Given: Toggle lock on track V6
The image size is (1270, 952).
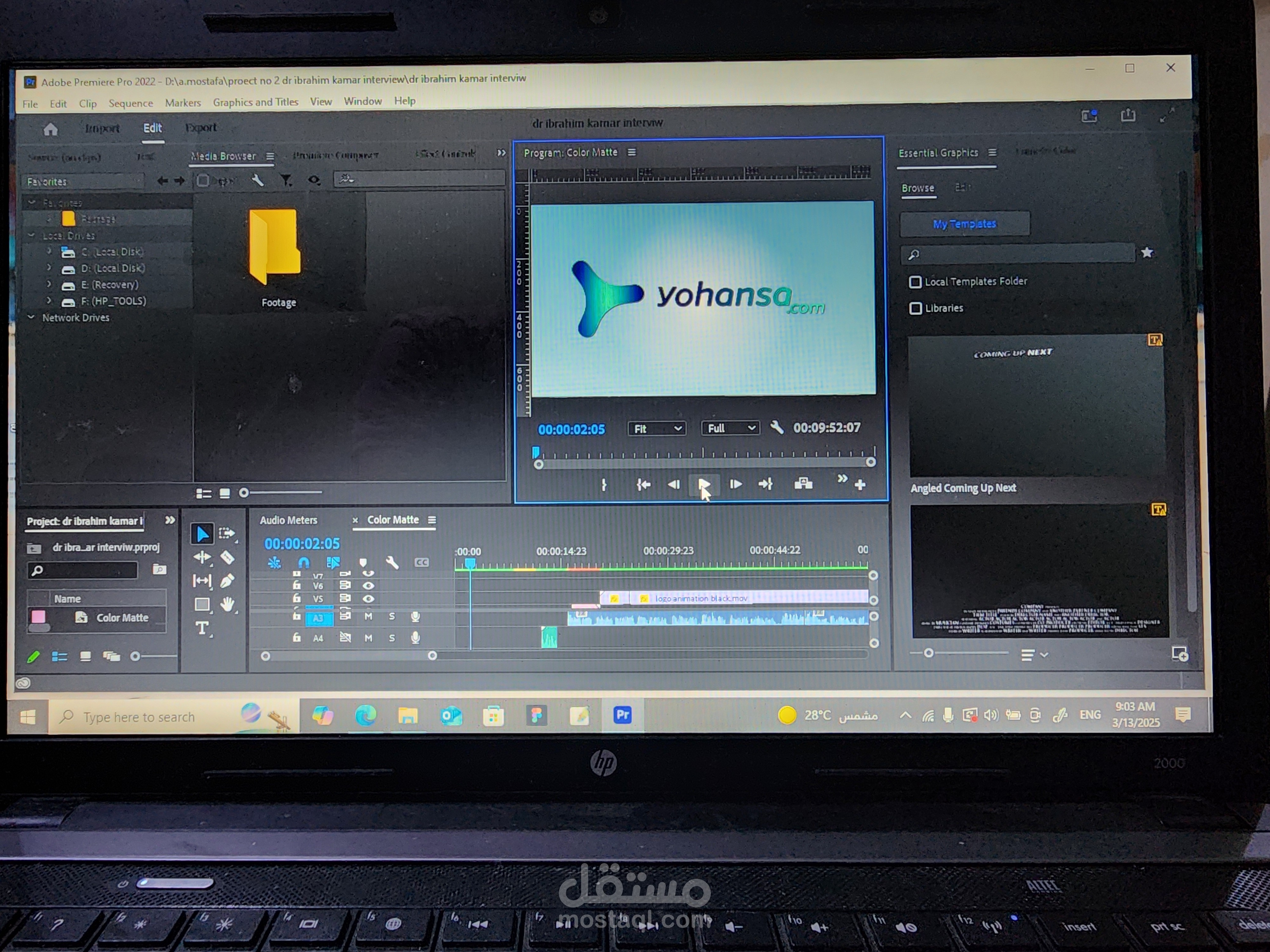Looking at the screenshot, I should click(x=297, y=585).
